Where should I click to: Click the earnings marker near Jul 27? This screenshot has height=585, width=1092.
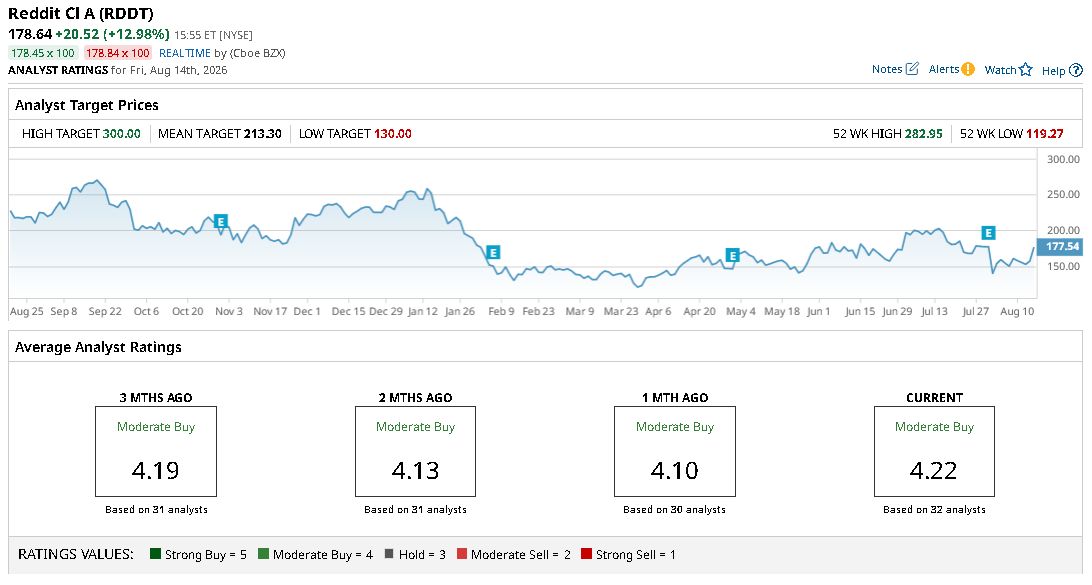(988, 233)
